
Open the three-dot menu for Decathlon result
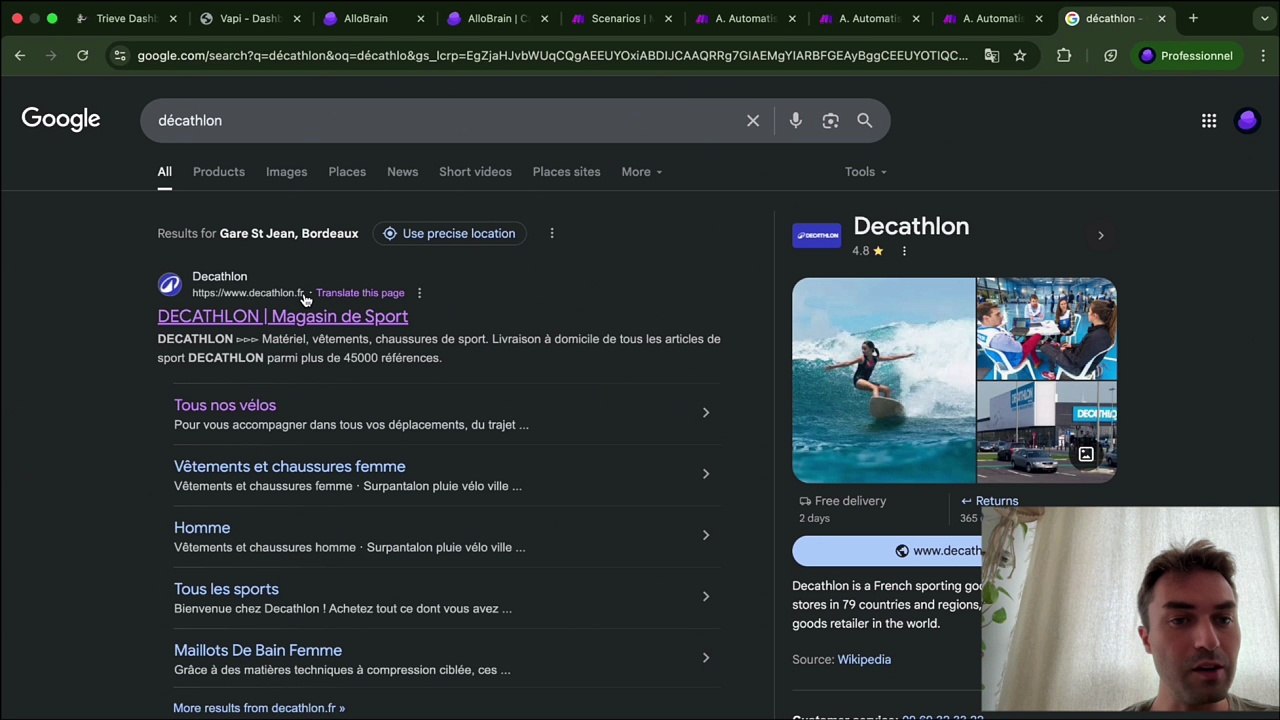pyautogui.click(x=420, y=293)
